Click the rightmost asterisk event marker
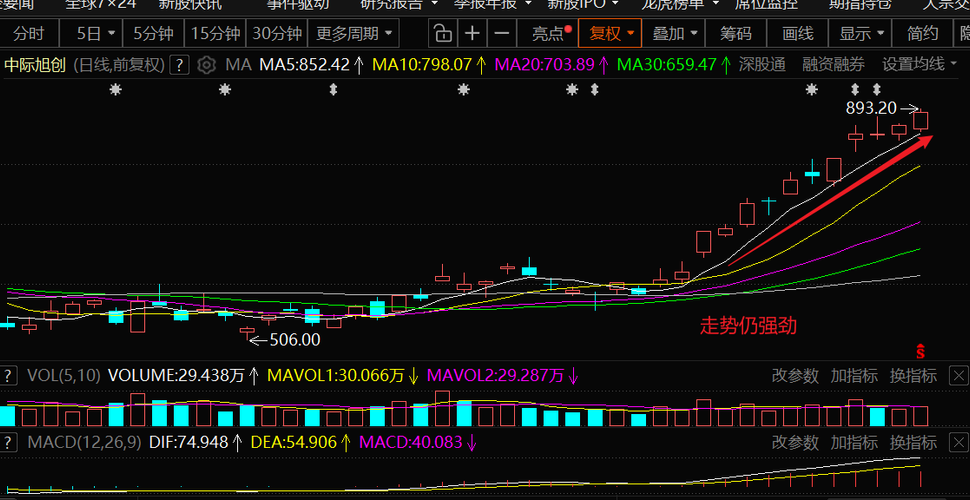 (x=811, y=90)
